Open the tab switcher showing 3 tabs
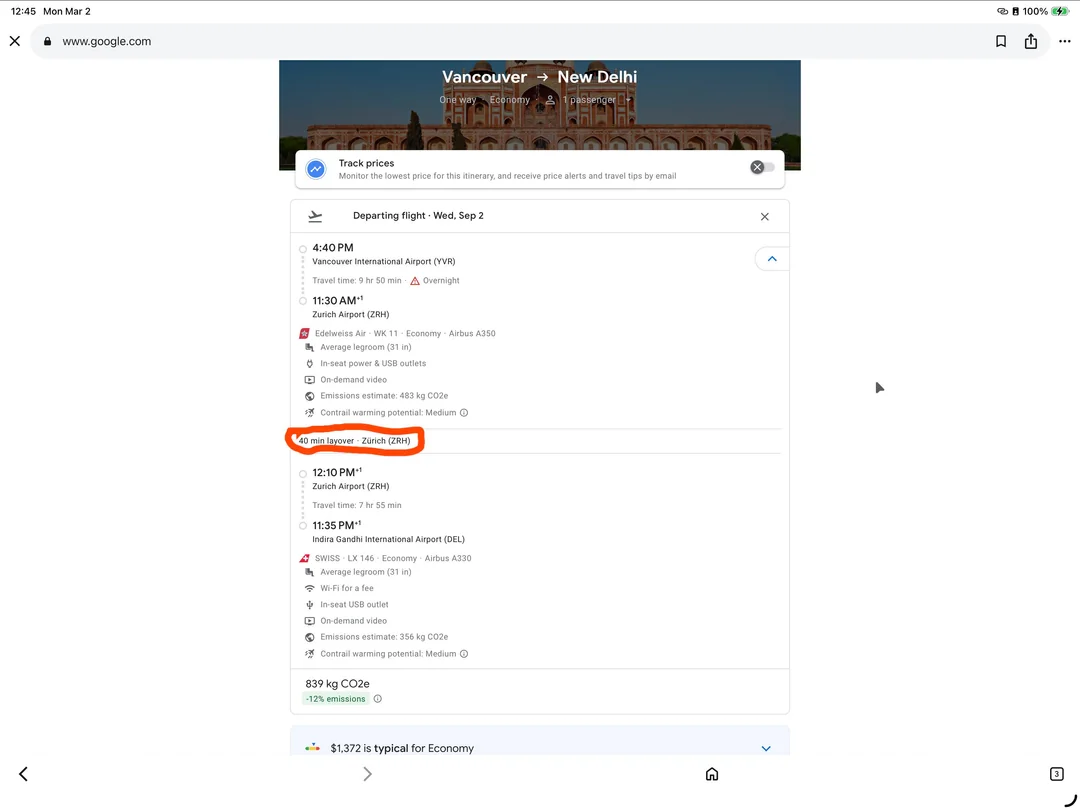Viewport: 1080px width, 810px height. point(1056,774)
